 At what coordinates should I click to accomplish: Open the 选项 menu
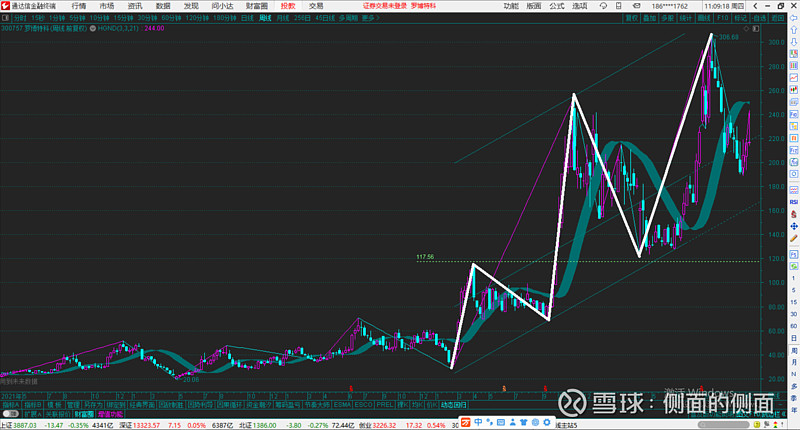[x=580, y=6]
